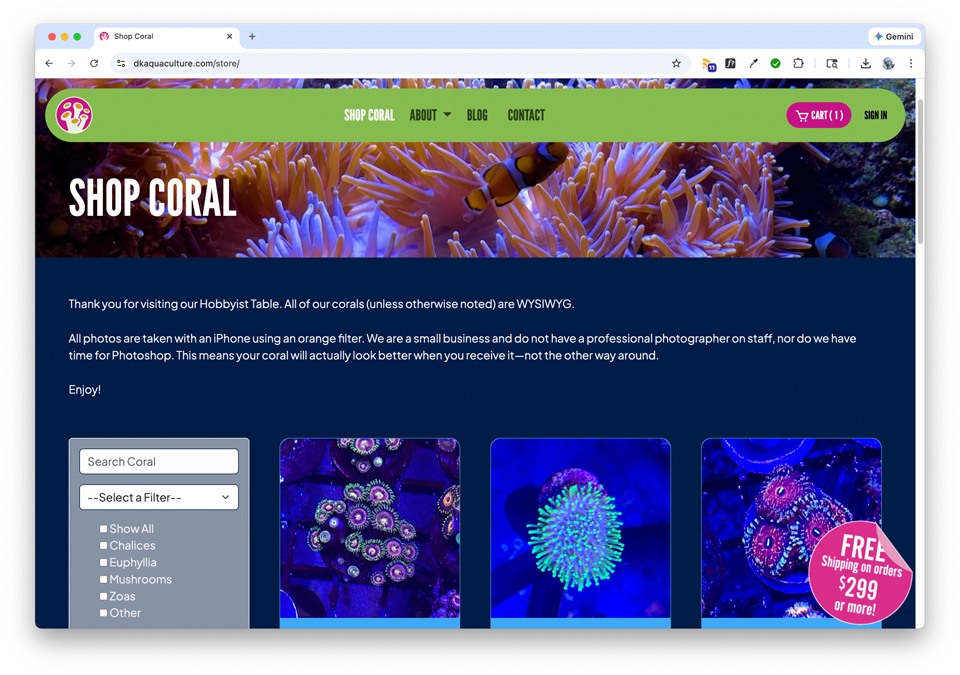The image size is (960, 675).
Task: Check the Show All filter checkbox
Action: (103, 529)
